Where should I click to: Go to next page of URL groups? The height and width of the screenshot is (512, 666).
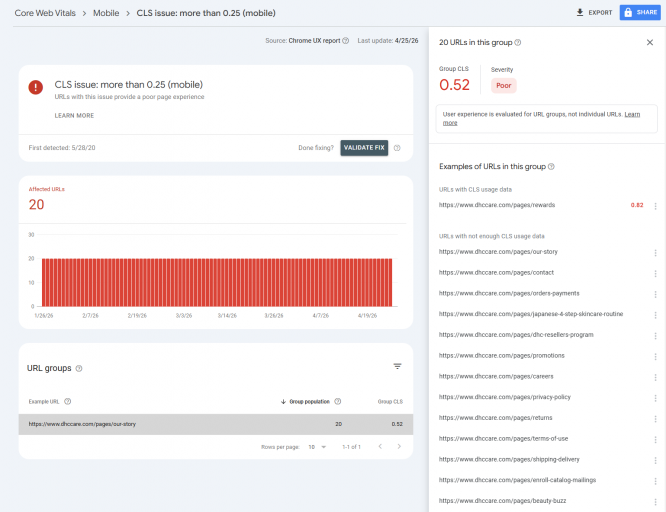point(399,447)
